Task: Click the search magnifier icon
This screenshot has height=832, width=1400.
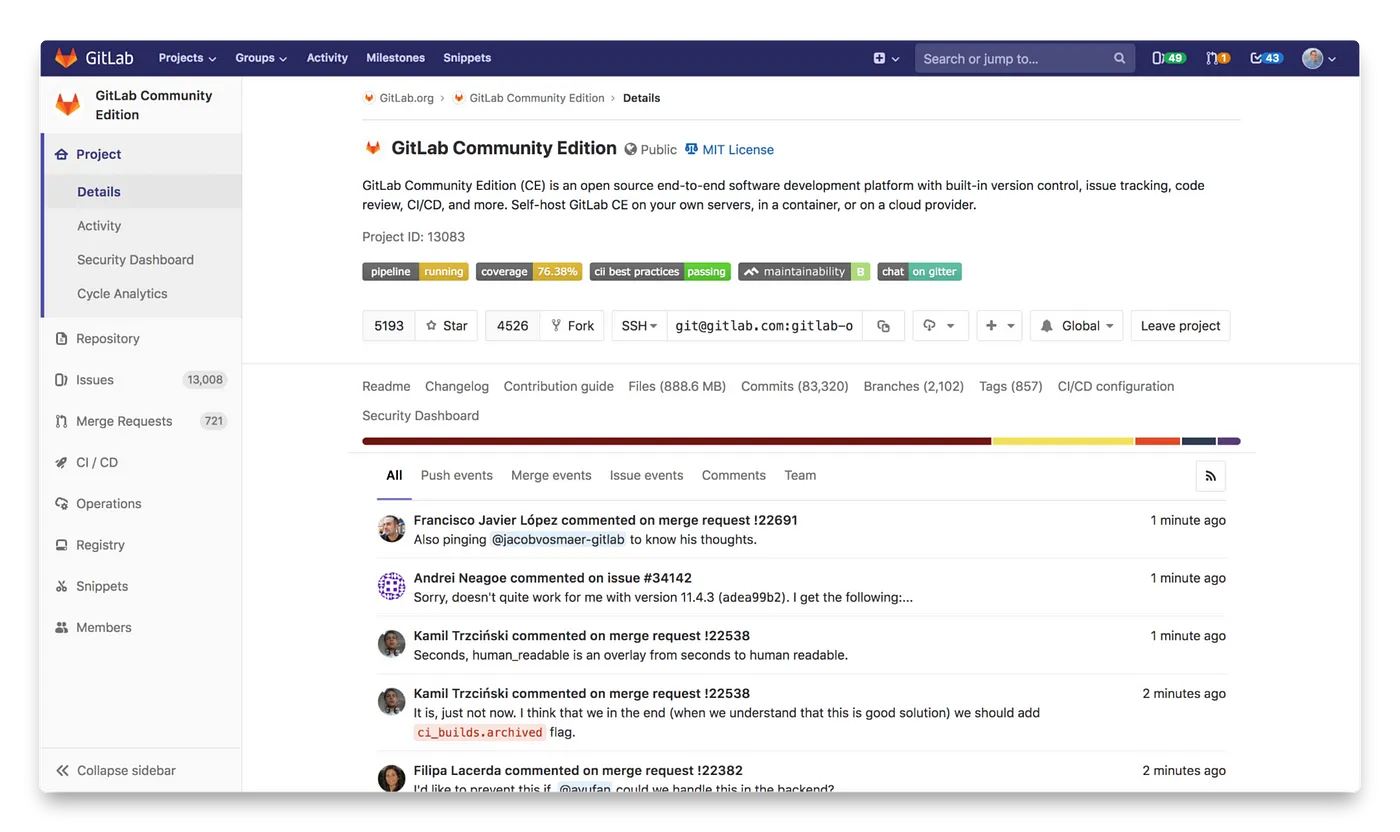Action: [1120, 58]
